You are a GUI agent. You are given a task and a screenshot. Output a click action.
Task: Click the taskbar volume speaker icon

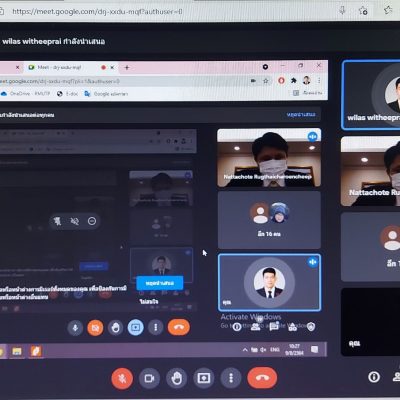tap(263, 350)
